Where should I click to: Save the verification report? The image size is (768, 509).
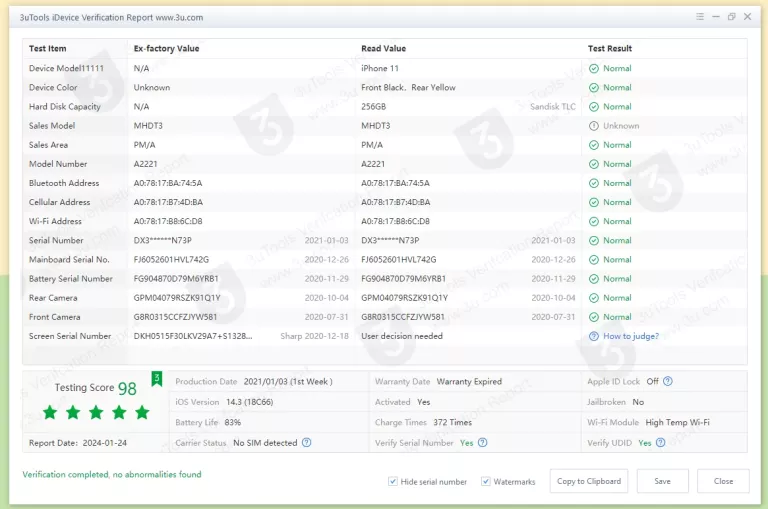[x=662, y=481]
